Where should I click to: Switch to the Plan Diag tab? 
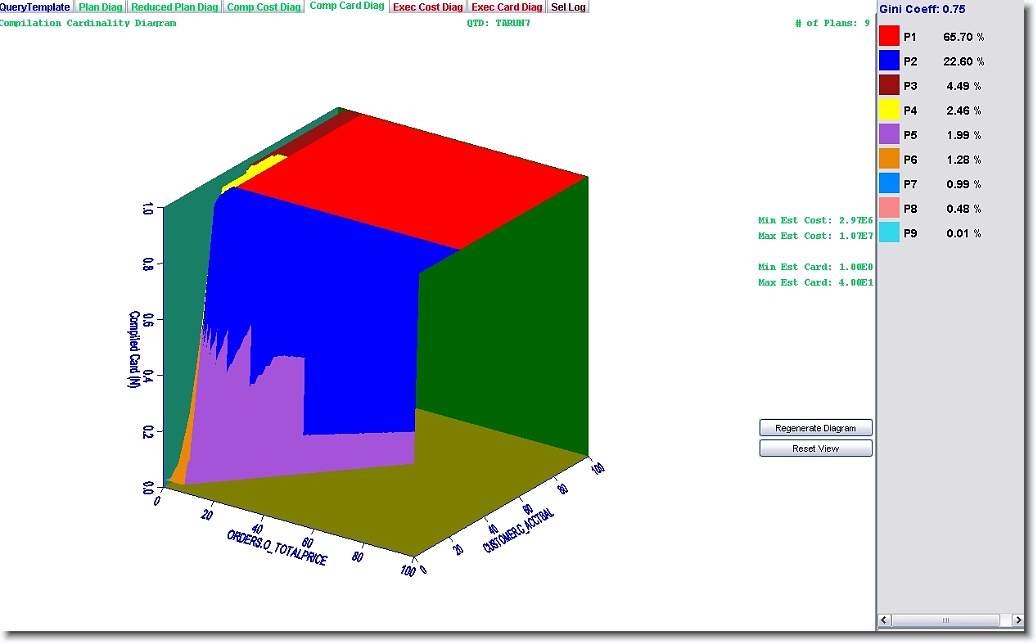(101, 7)
